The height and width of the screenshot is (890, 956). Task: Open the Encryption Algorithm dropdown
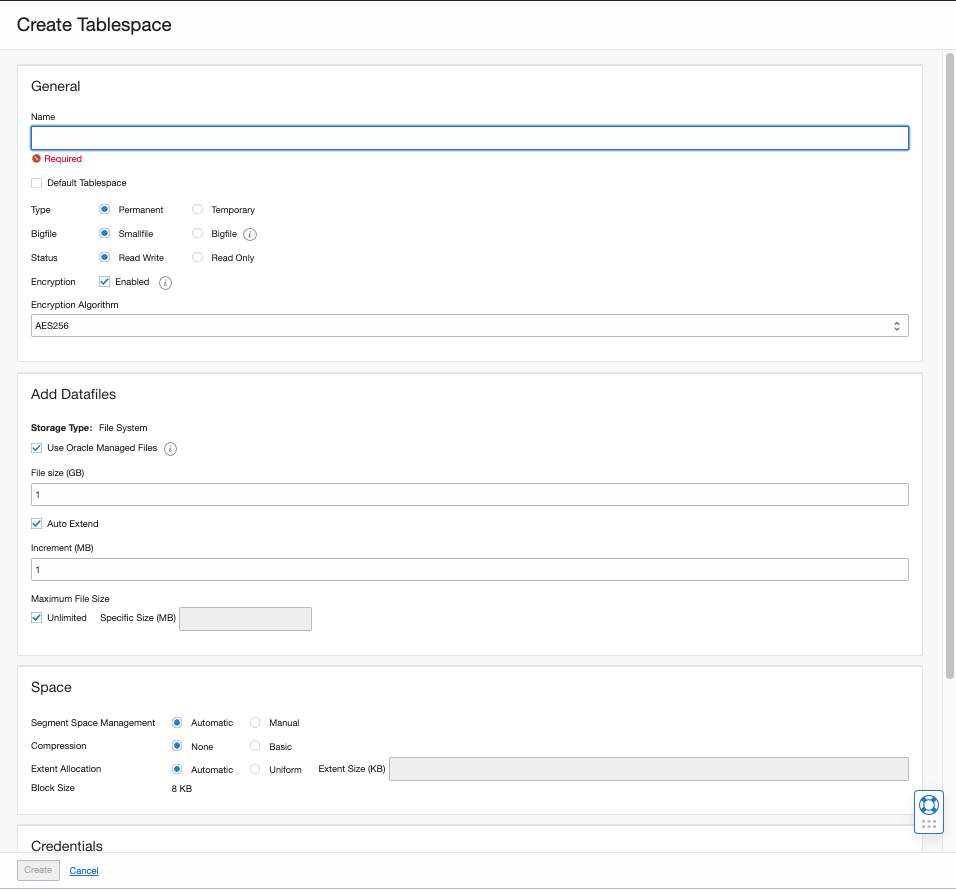[469, 326]
